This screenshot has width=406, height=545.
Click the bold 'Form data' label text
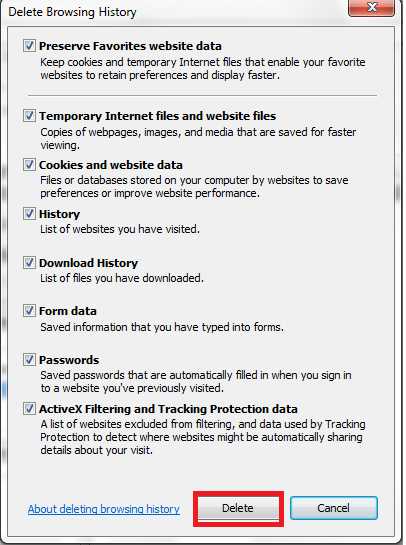tap(68, 311)
